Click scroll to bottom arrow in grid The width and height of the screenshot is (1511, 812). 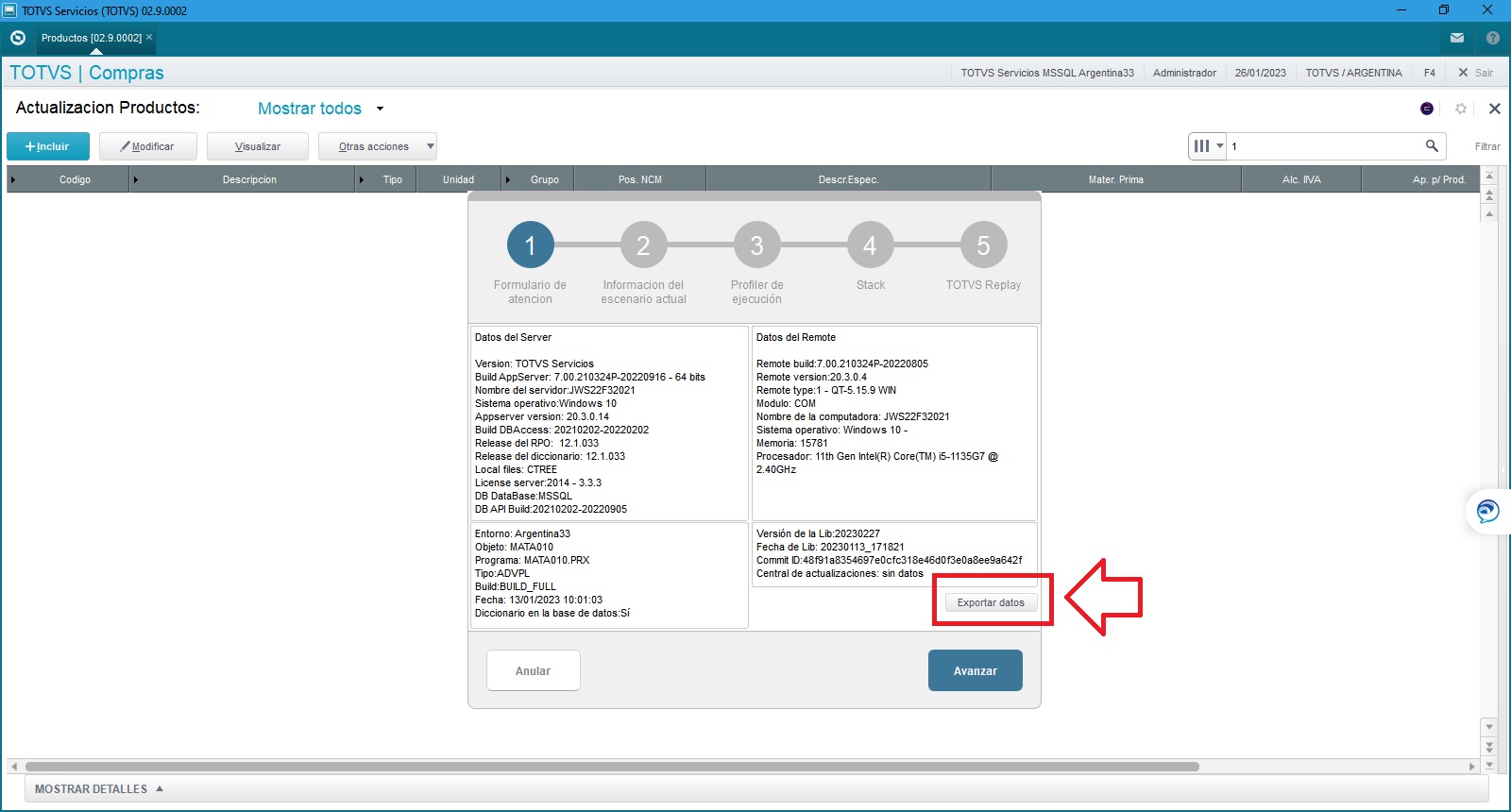pos(1489,765)
